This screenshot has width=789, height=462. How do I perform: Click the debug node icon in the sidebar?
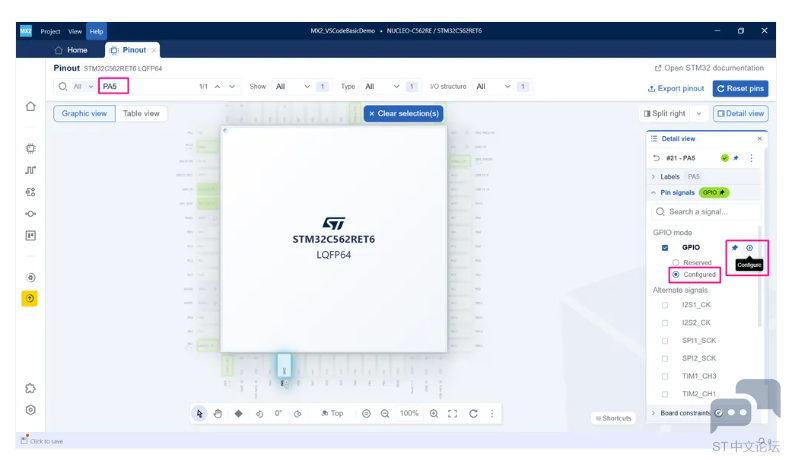31,214
